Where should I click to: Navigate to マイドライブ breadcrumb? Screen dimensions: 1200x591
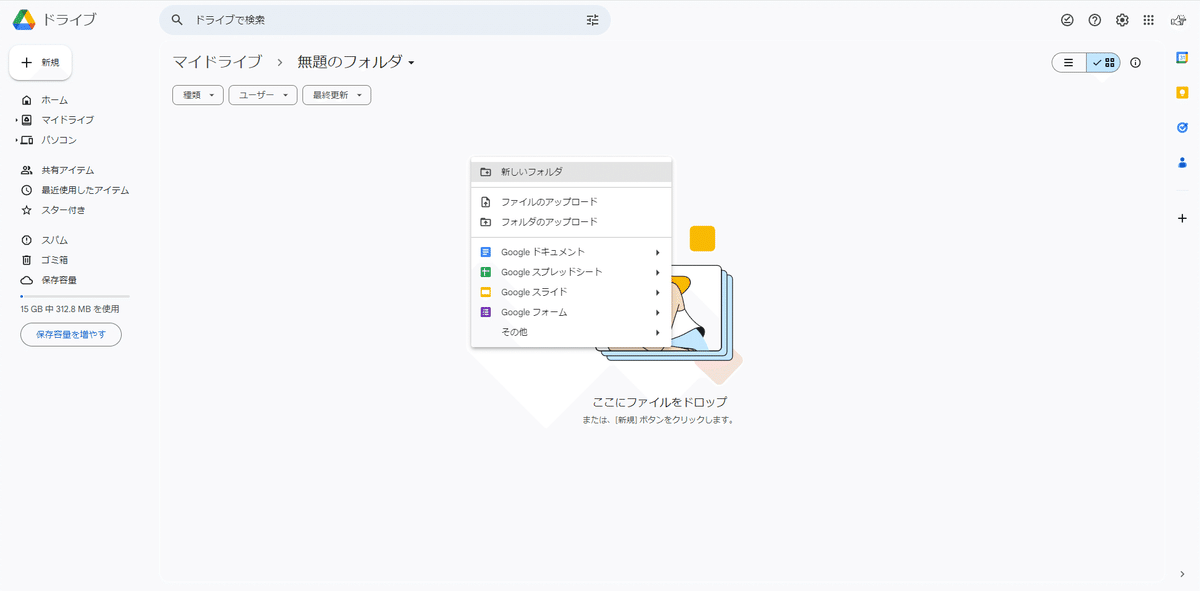(x=217, y=62)
